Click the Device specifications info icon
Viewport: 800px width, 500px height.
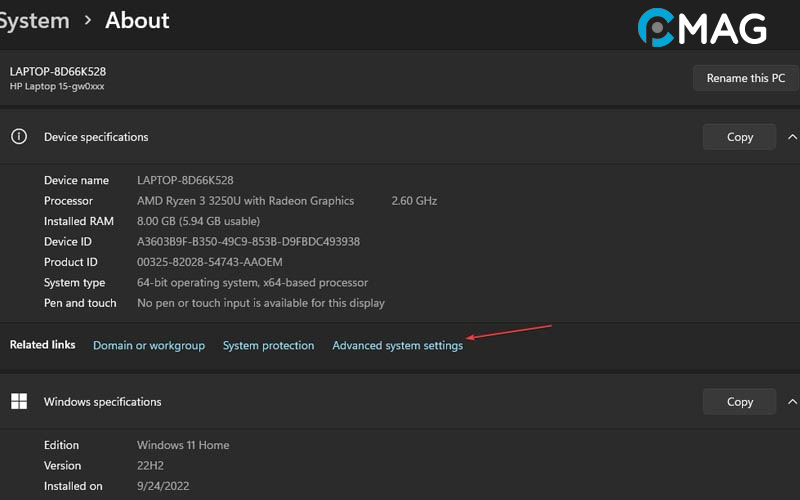18,137
